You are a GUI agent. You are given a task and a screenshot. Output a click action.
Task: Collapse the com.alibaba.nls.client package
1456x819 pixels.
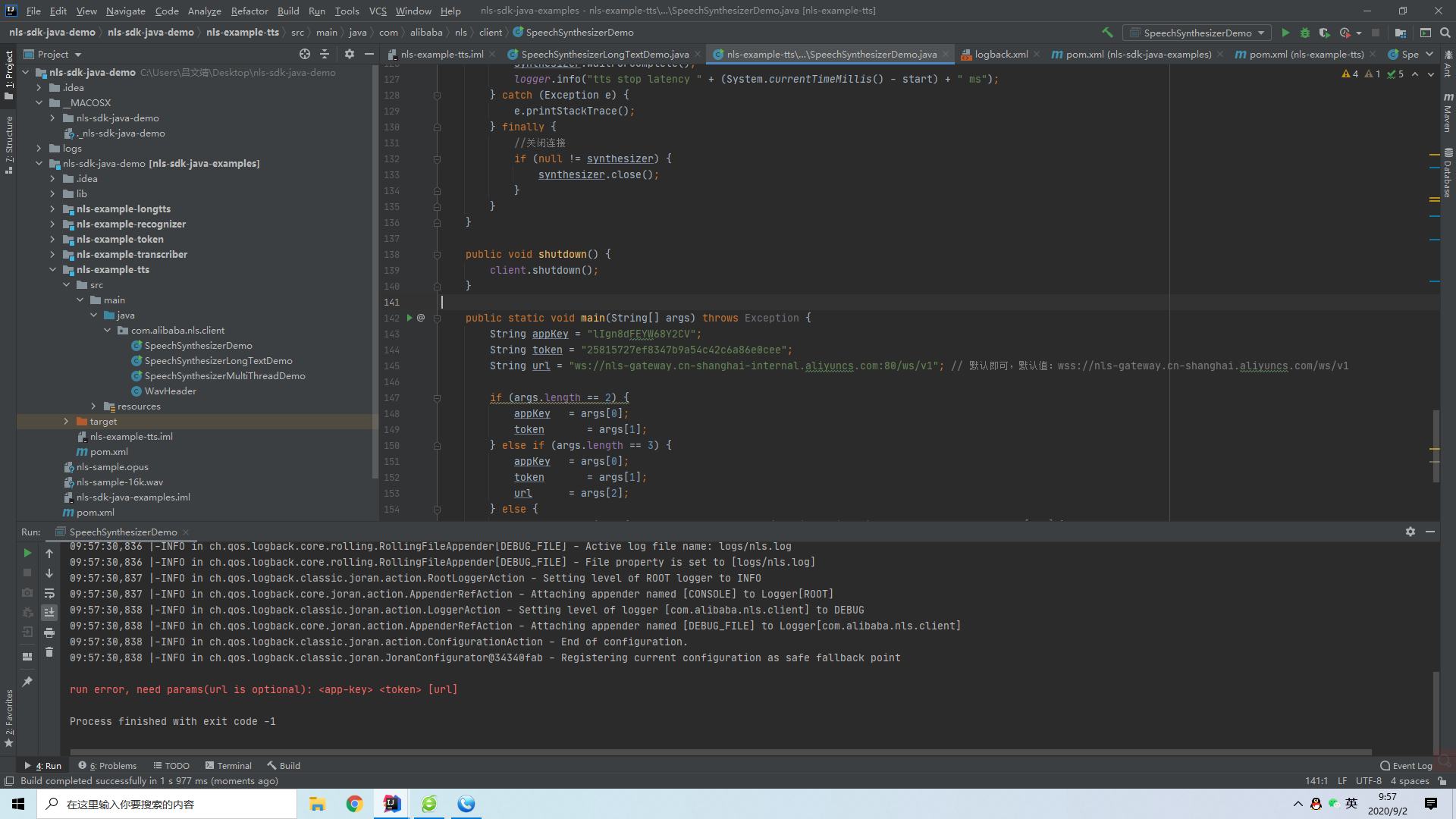pos(107,330)
